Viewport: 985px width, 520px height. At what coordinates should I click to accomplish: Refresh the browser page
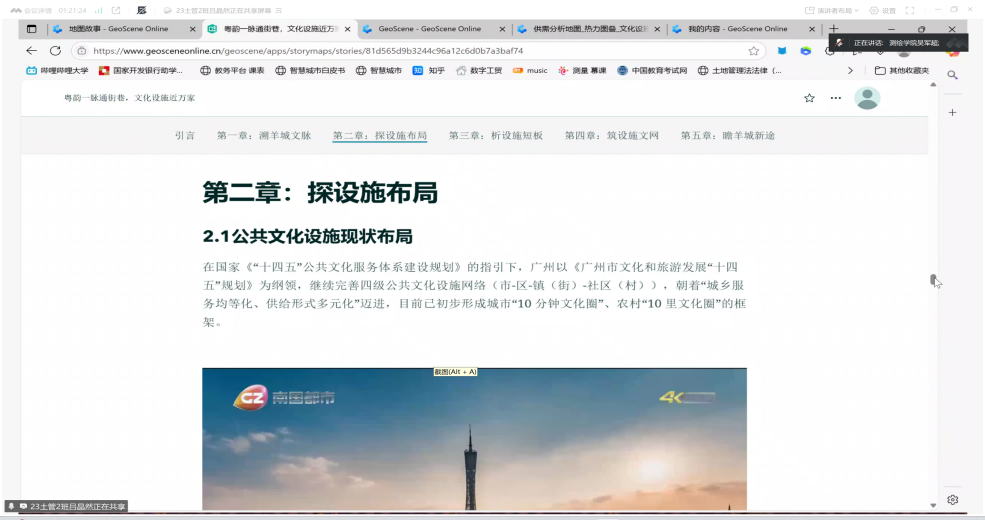pyautogui.click(x=55, y=50)
